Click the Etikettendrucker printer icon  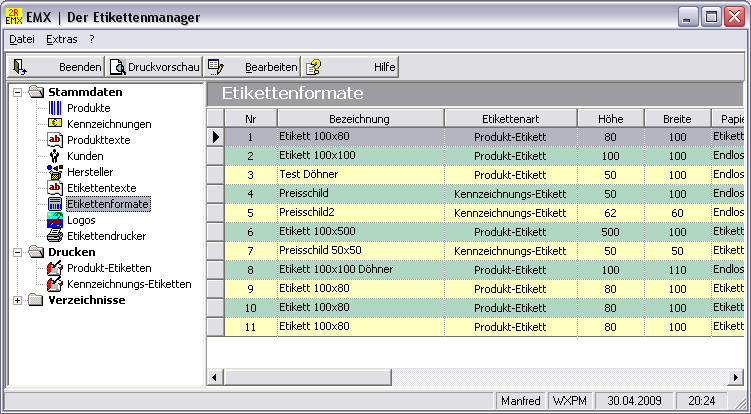pyautogui.click(x=55, y=236)
